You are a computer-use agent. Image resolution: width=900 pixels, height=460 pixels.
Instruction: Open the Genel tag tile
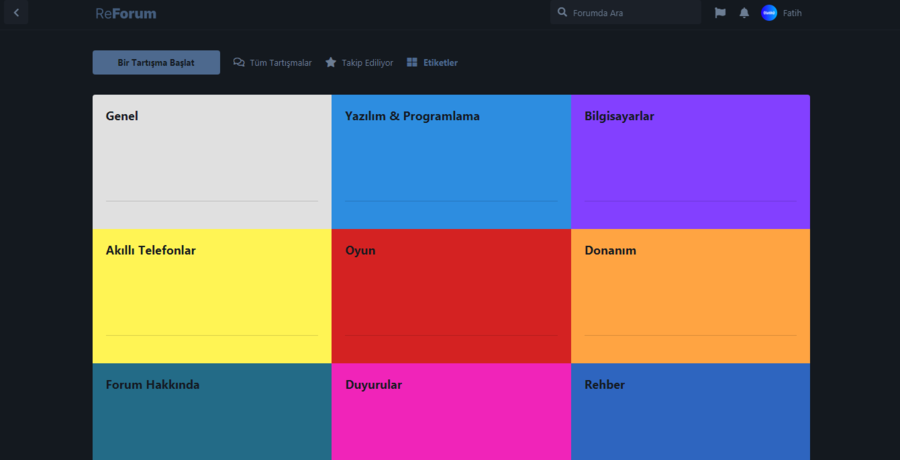(211, 160)
